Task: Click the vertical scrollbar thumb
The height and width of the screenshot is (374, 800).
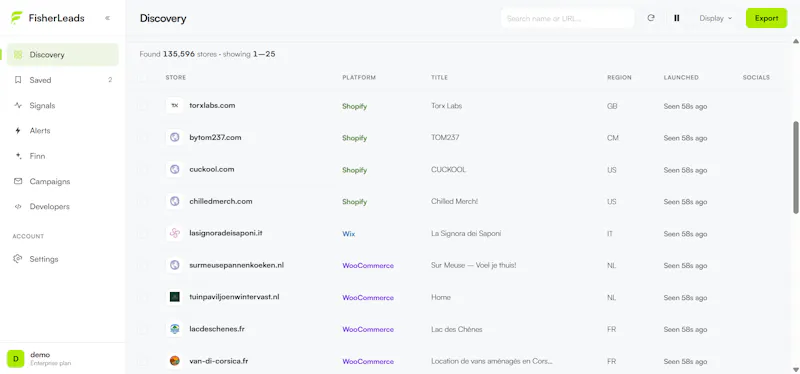Action: [x=796, y=167]
